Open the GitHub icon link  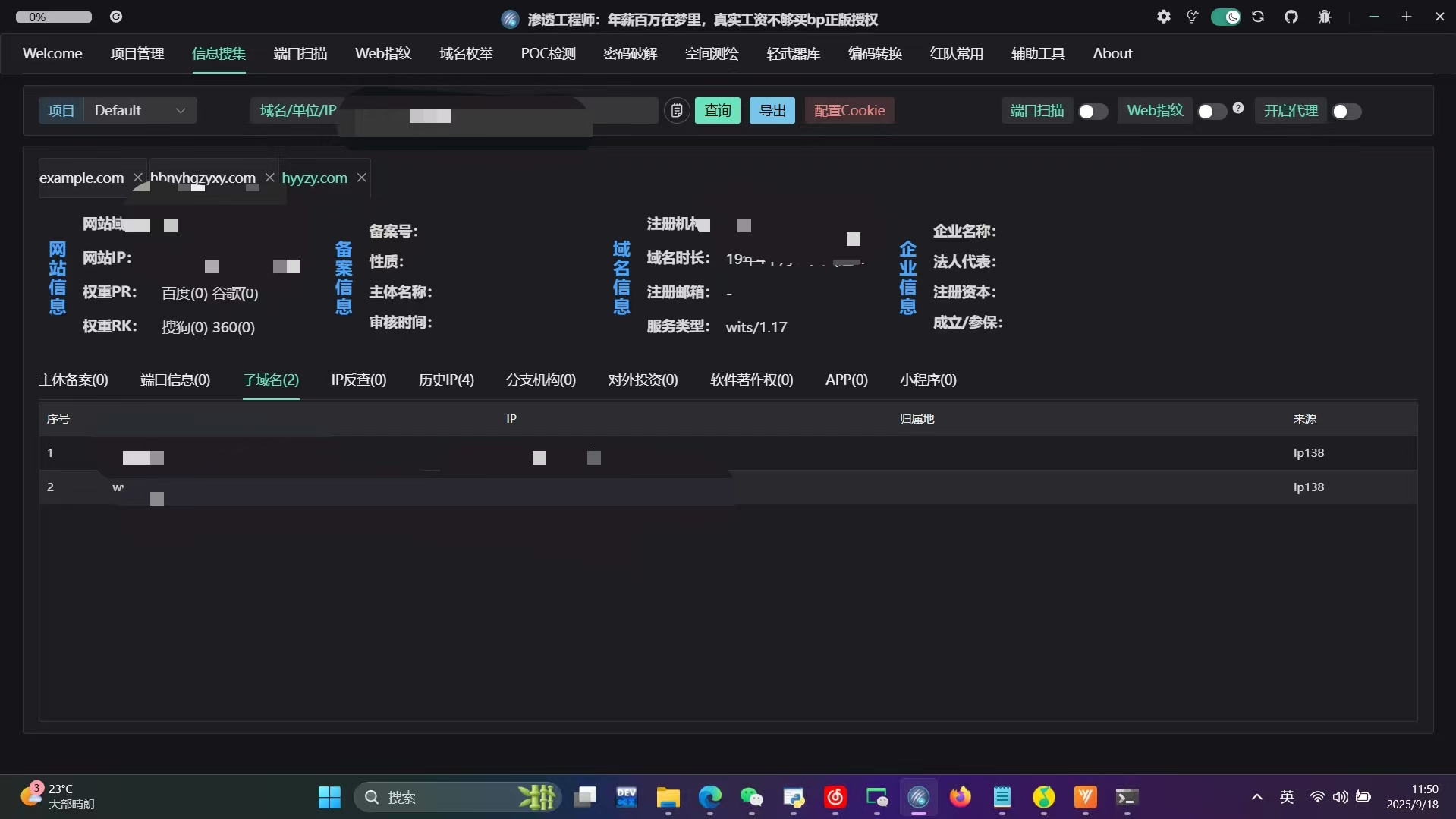1291,17
